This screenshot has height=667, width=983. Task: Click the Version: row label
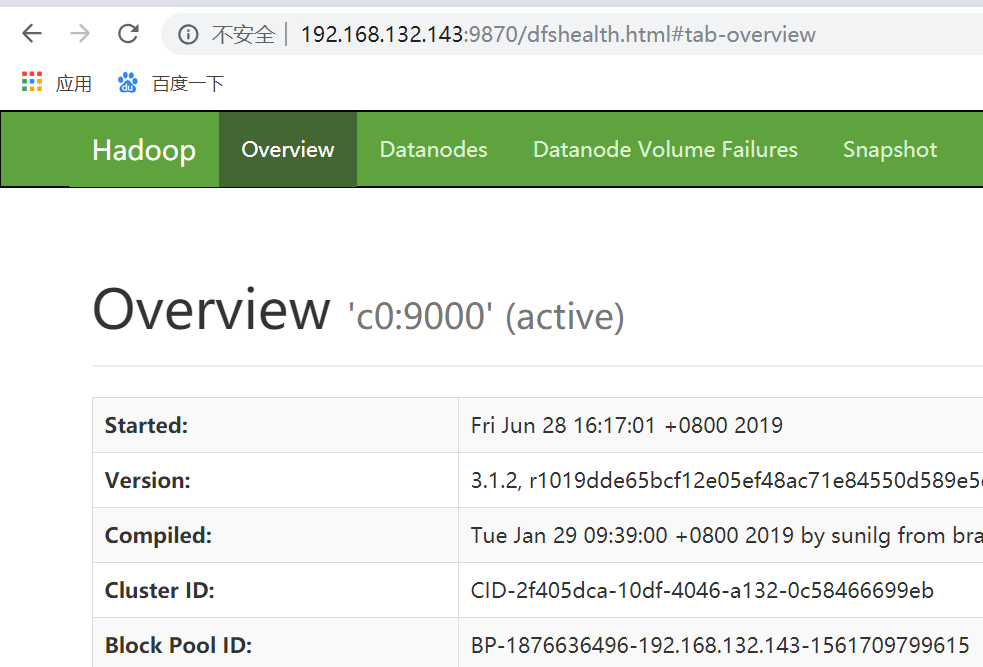[147, 480]
